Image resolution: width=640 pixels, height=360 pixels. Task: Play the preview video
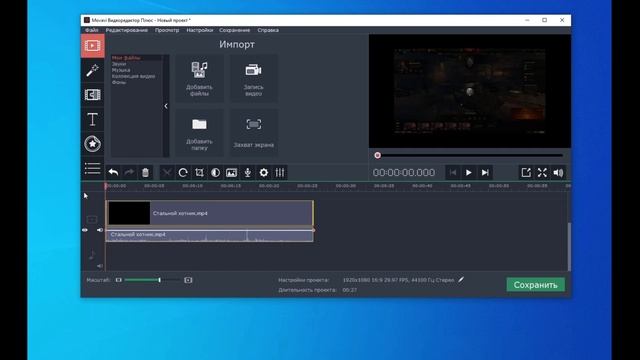coord(469,173)
